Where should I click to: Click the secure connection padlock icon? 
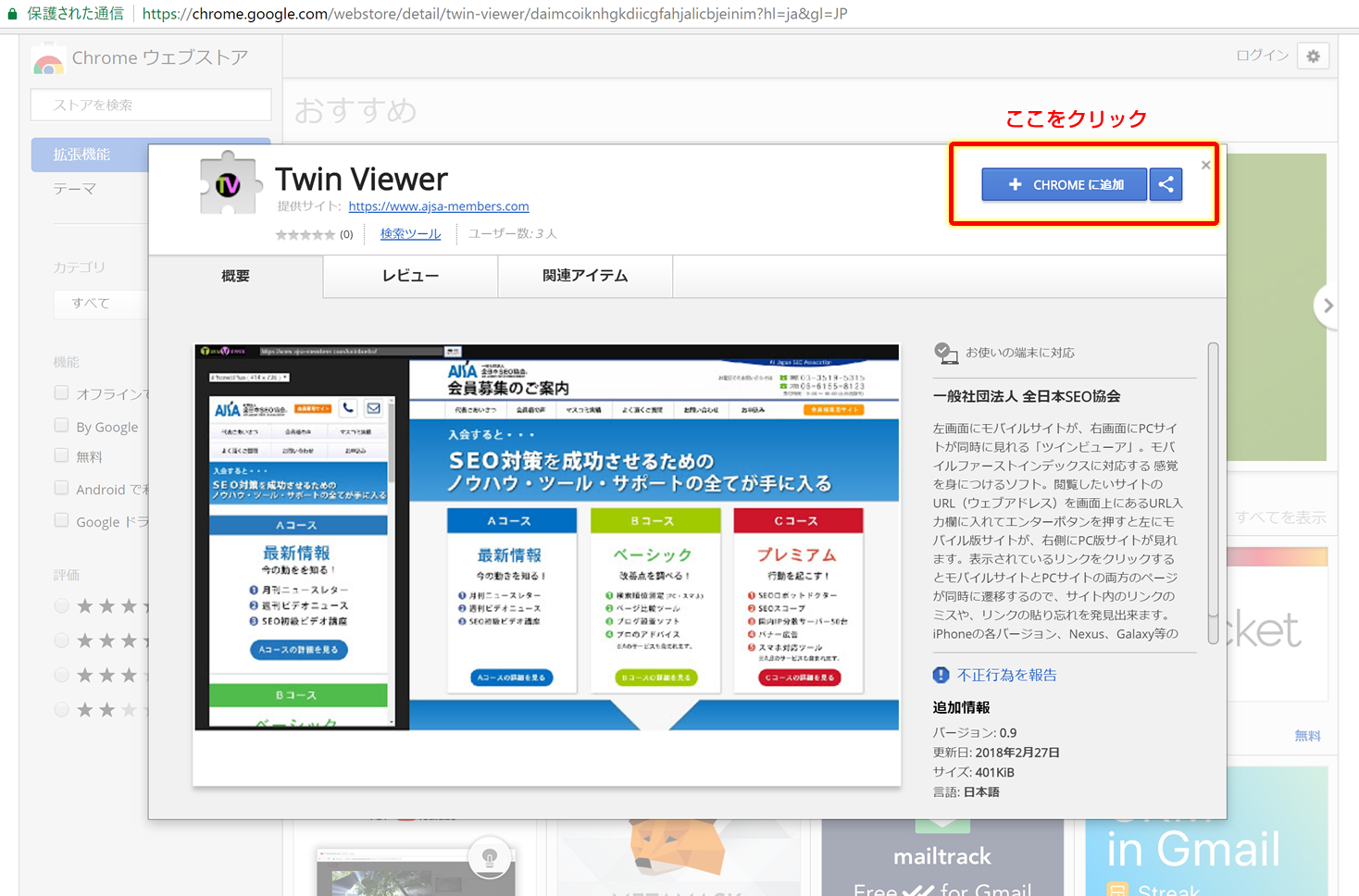(x=12, y=14)
